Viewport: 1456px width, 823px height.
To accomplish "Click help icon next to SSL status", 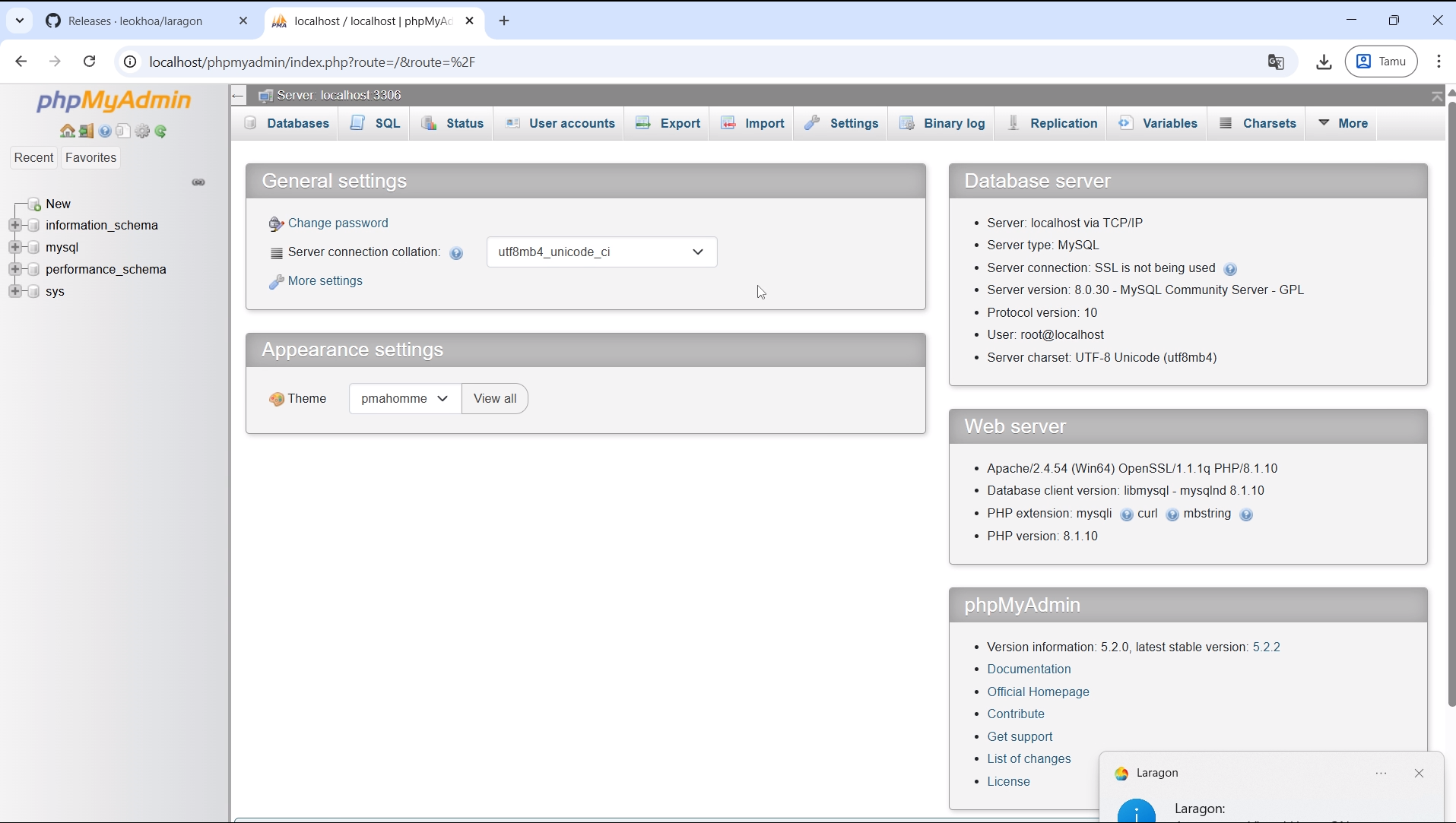I will tap(1230, 269).
